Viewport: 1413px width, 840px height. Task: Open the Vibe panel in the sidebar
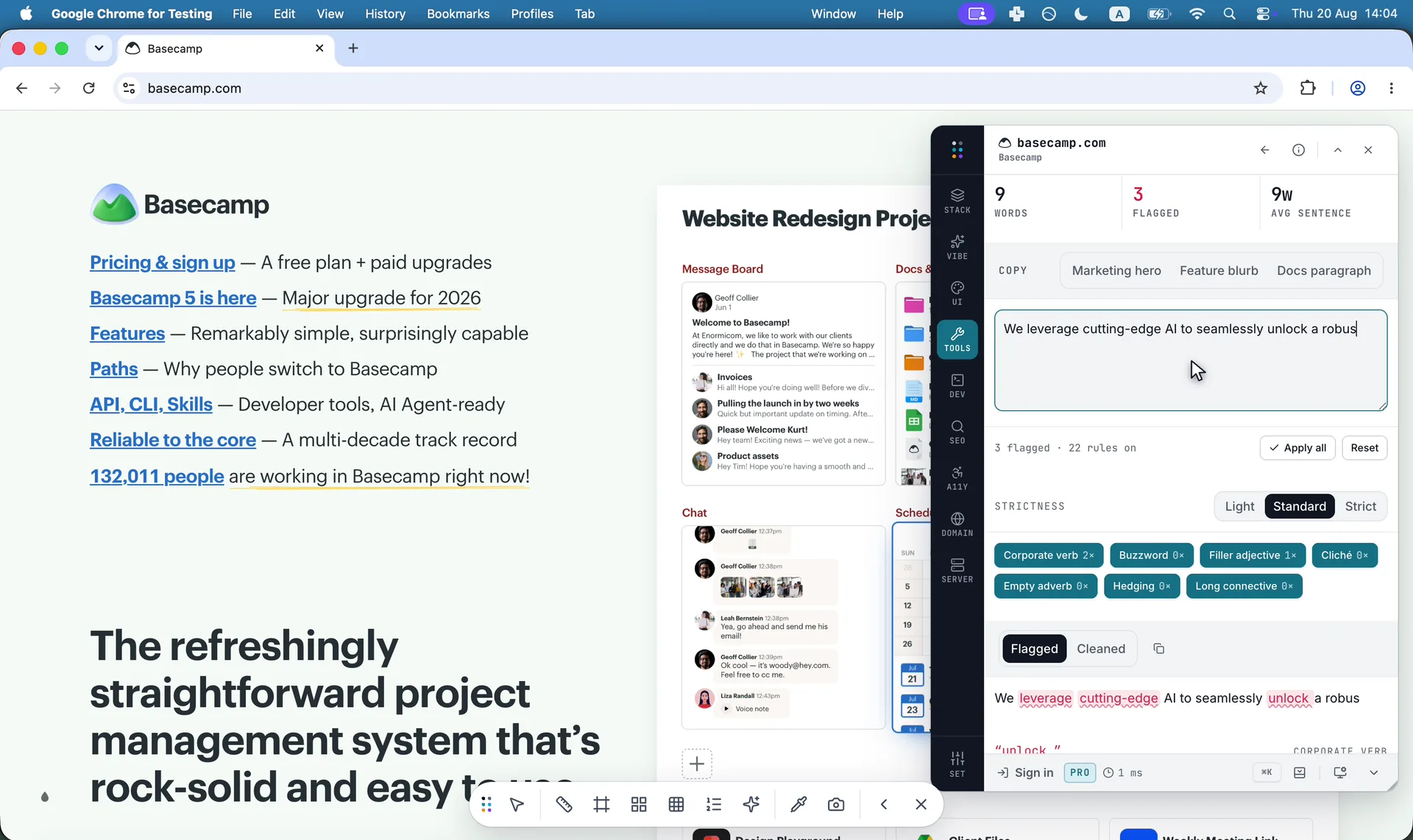(957, 247)
